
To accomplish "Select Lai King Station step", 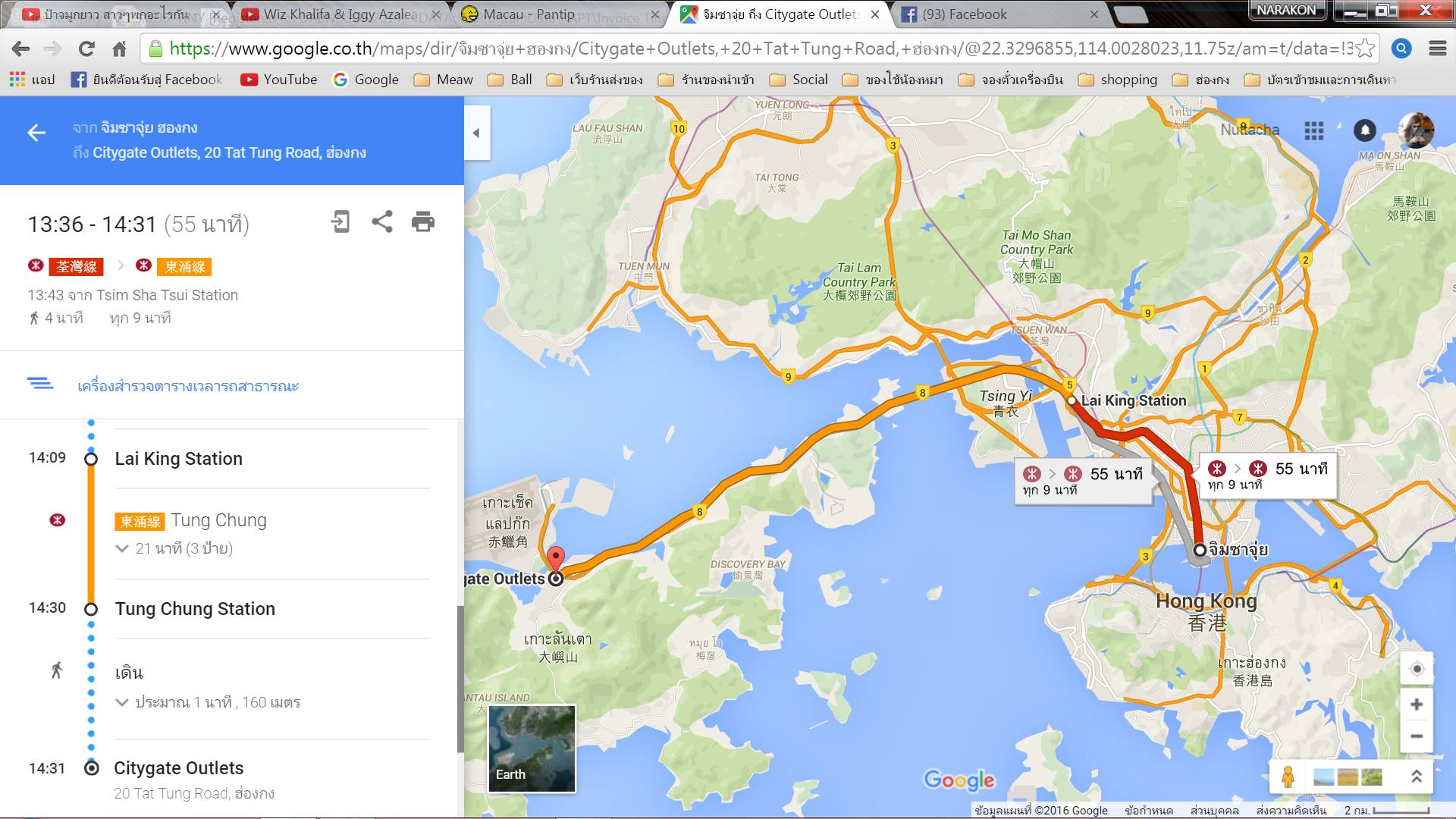I will pyautogui.click(x=179, y=459).
